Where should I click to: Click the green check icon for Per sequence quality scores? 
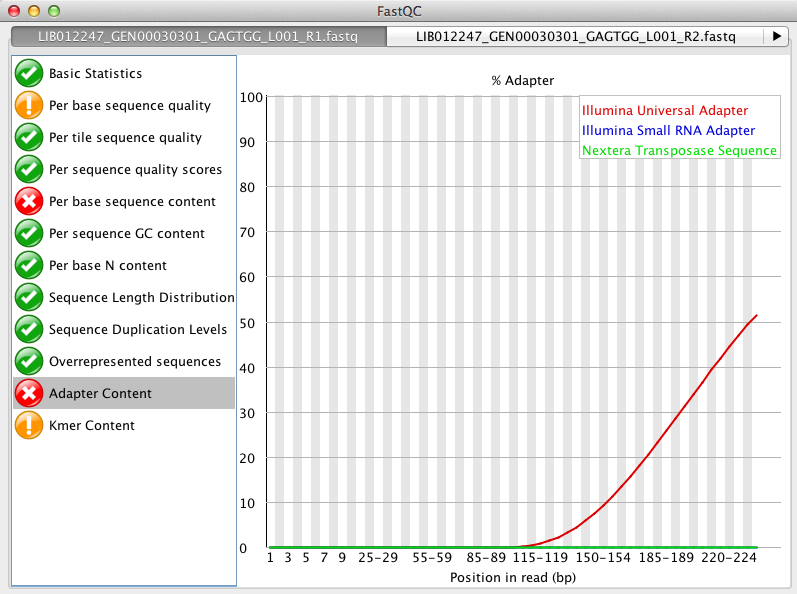(x=29, y=169)
